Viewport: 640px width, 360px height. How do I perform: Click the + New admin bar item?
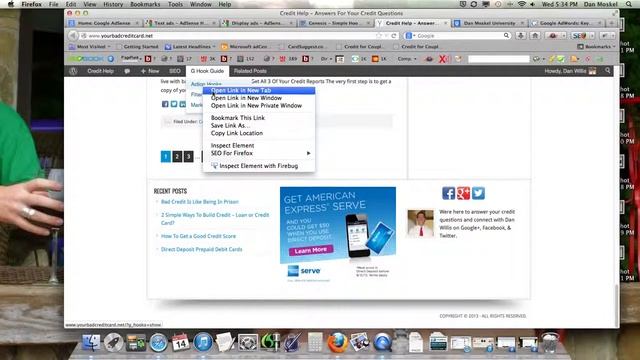coord(150,71)
